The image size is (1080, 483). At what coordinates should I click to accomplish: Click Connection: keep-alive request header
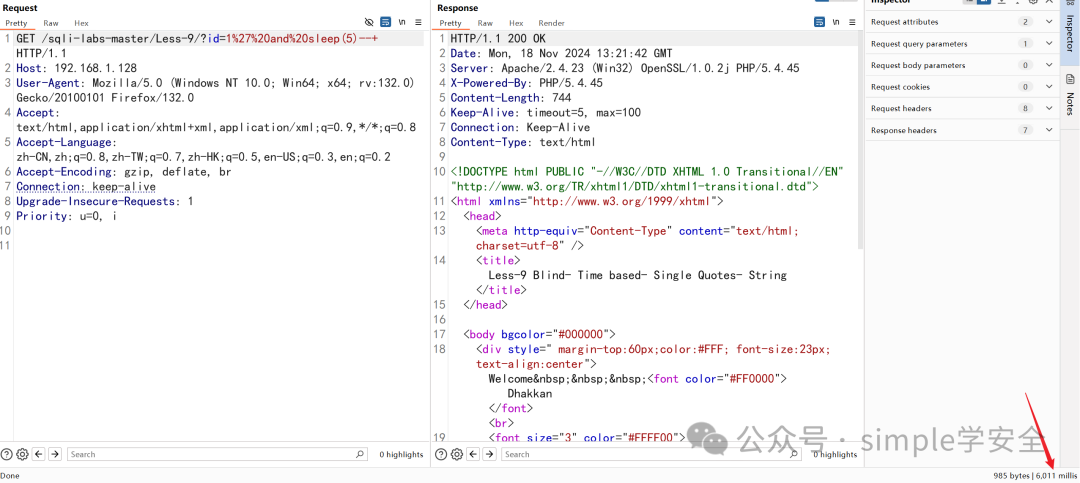click(x=85, y=187)
